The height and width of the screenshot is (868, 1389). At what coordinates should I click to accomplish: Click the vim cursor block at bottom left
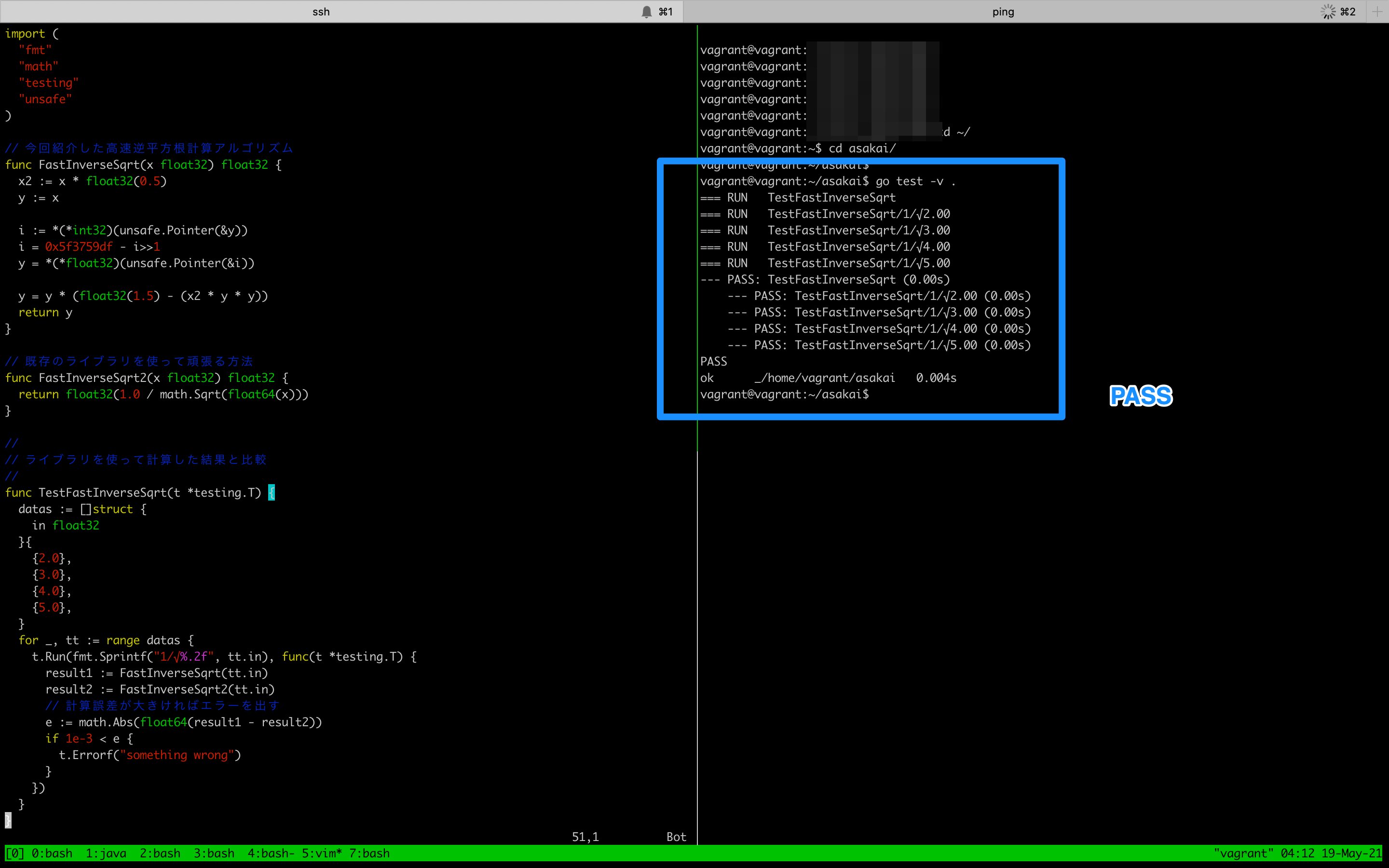coord(8,820)
